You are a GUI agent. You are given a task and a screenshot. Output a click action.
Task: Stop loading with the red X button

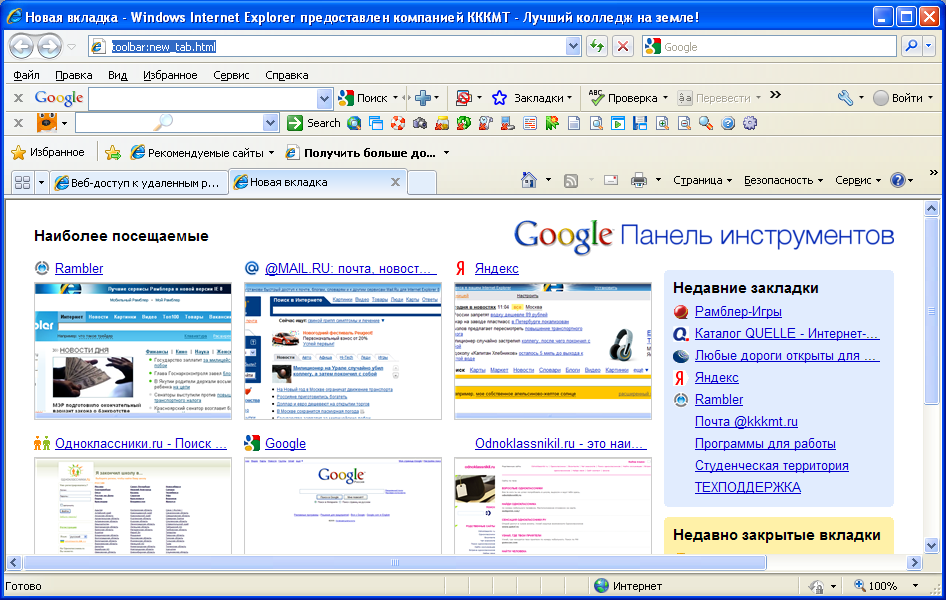coord(623,46)
